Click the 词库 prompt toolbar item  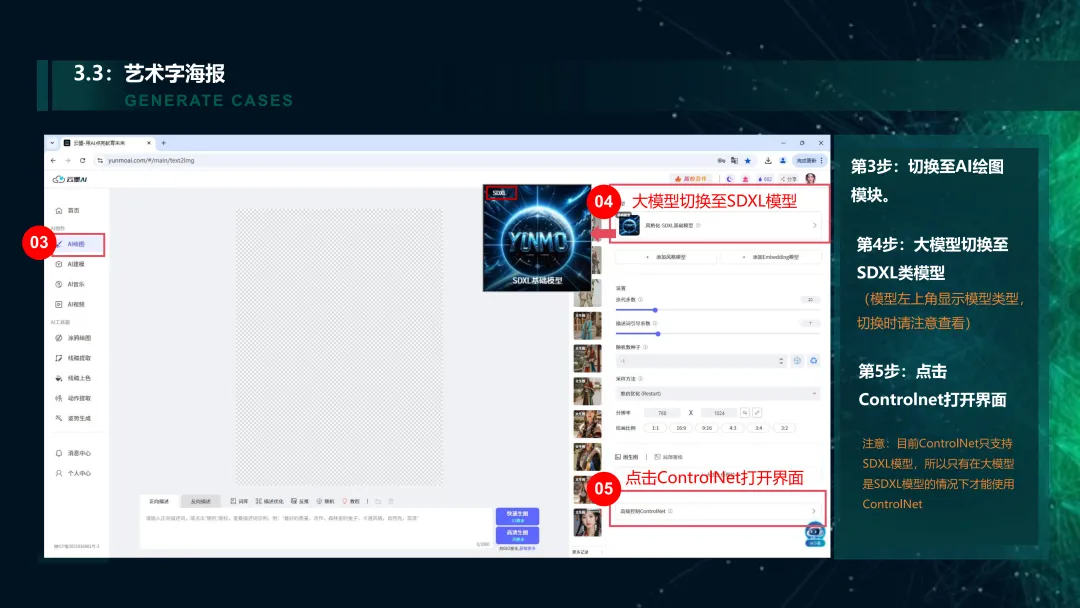click(x=239, y=501)
